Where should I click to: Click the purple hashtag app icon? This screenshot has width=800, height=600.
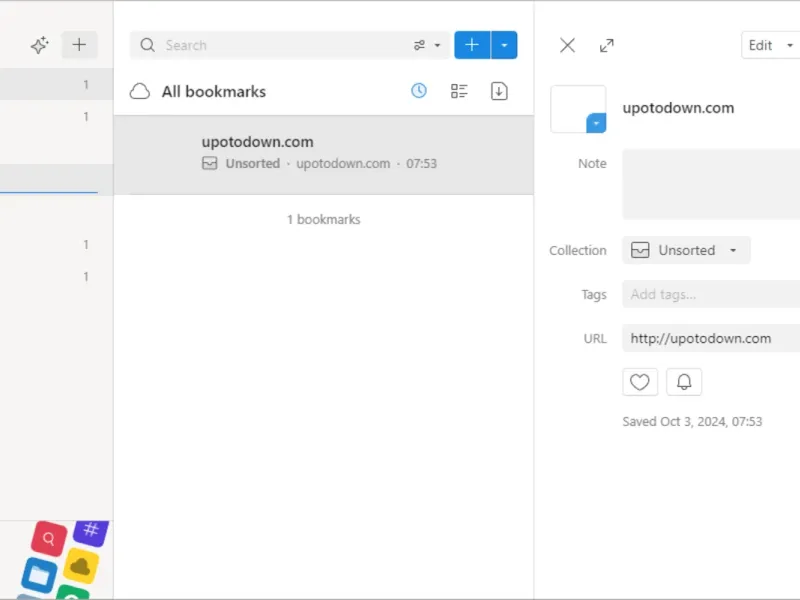click(91, 532)
